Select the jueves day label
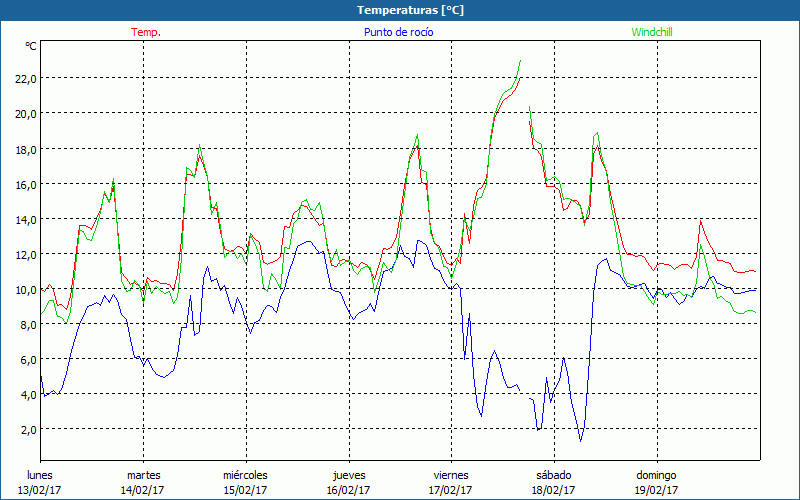Viewport: 800px width, 500px height. click(x=348, y=474)
